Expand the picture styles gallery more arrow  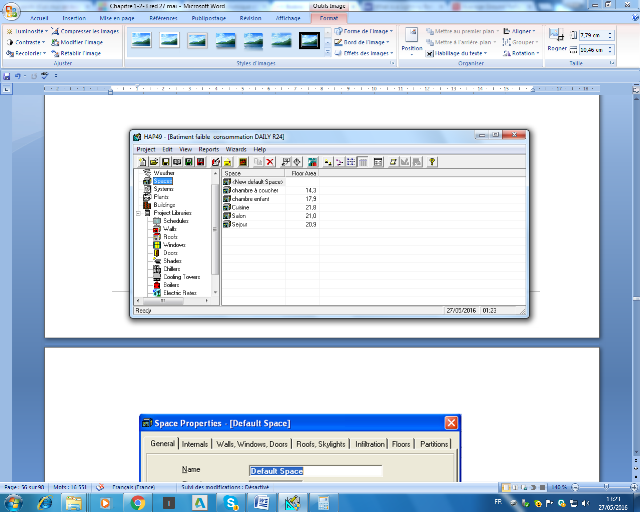click(327, 52)
